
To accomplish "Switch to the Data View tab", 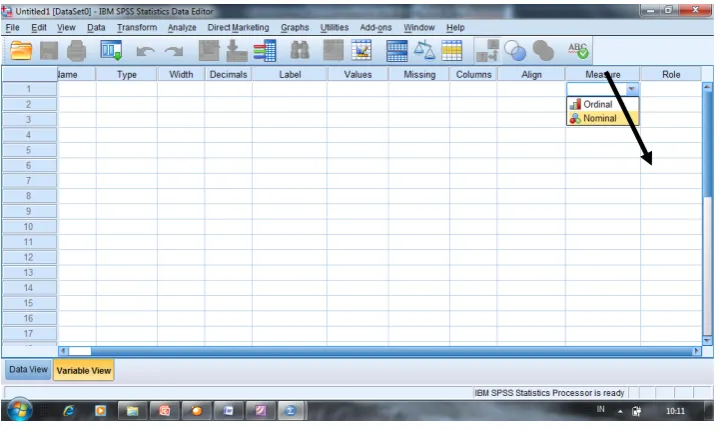I will click(x=28, y=369).
